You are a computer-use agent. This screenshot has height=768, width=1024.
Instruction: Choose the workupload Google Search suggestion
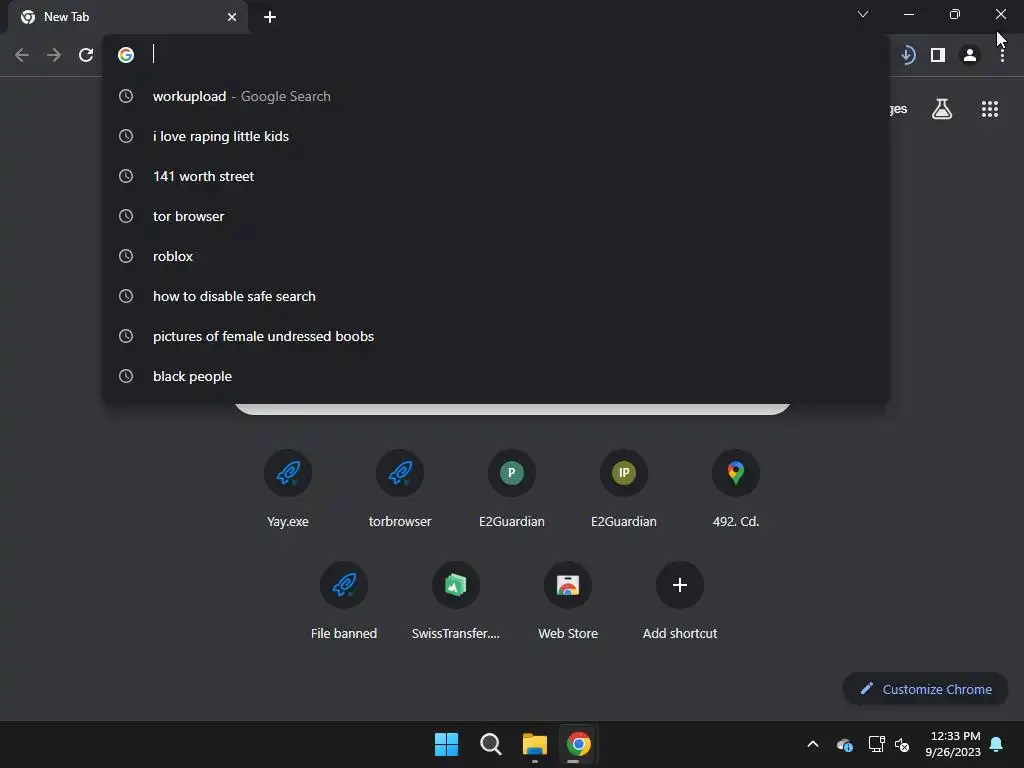[496, 96]
